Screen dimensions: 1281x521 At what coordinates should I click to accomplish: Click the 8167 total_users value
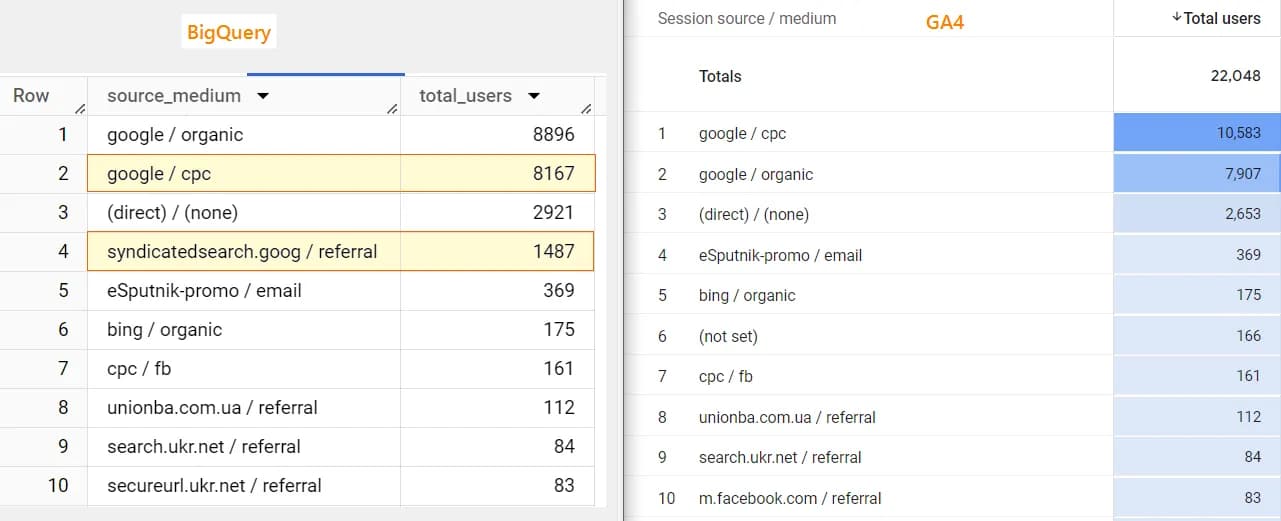click(x=554, y=174)
